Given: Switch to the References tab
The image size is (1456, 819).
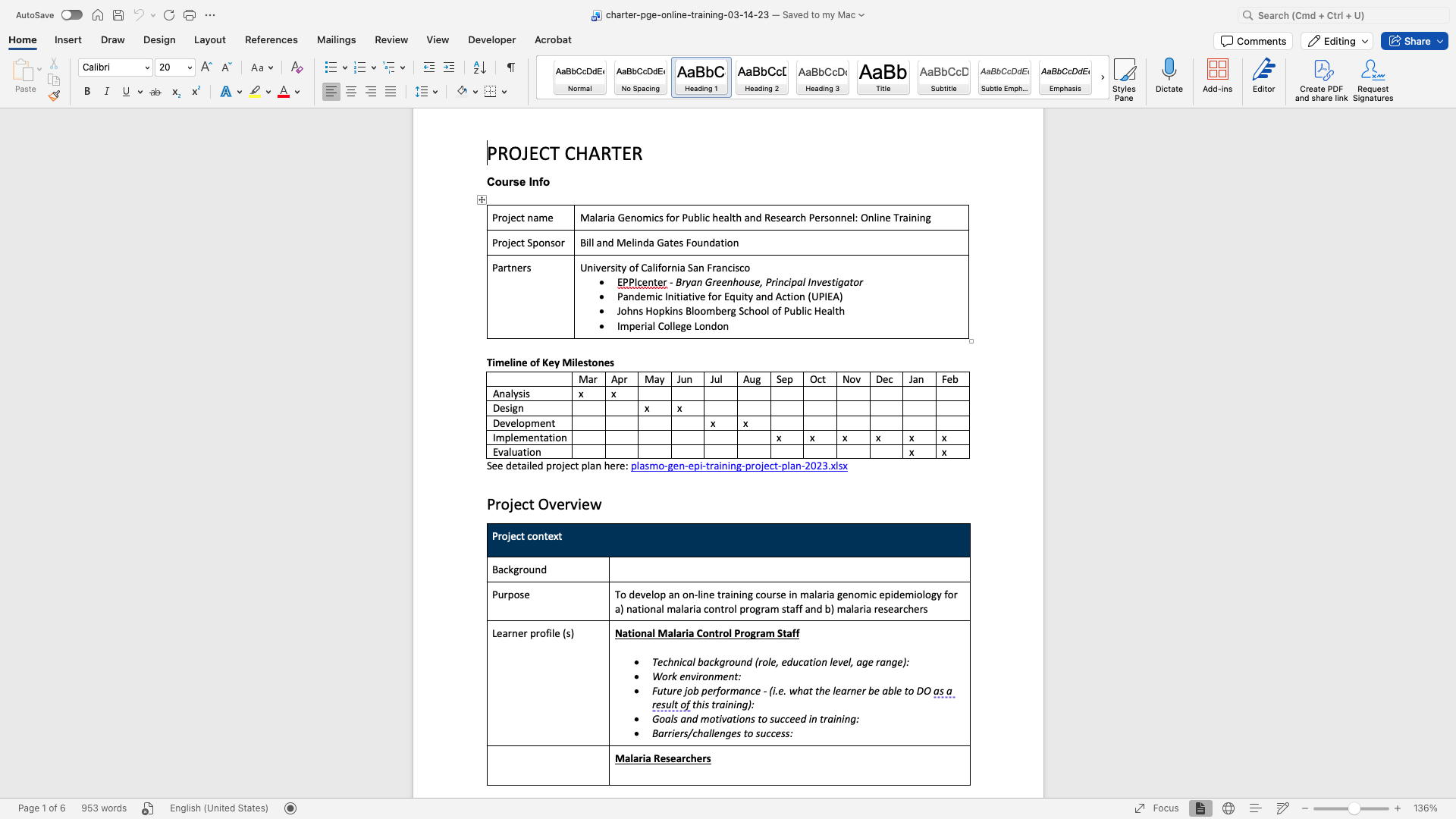Looking at the screenshot, I should pos(271,39).
